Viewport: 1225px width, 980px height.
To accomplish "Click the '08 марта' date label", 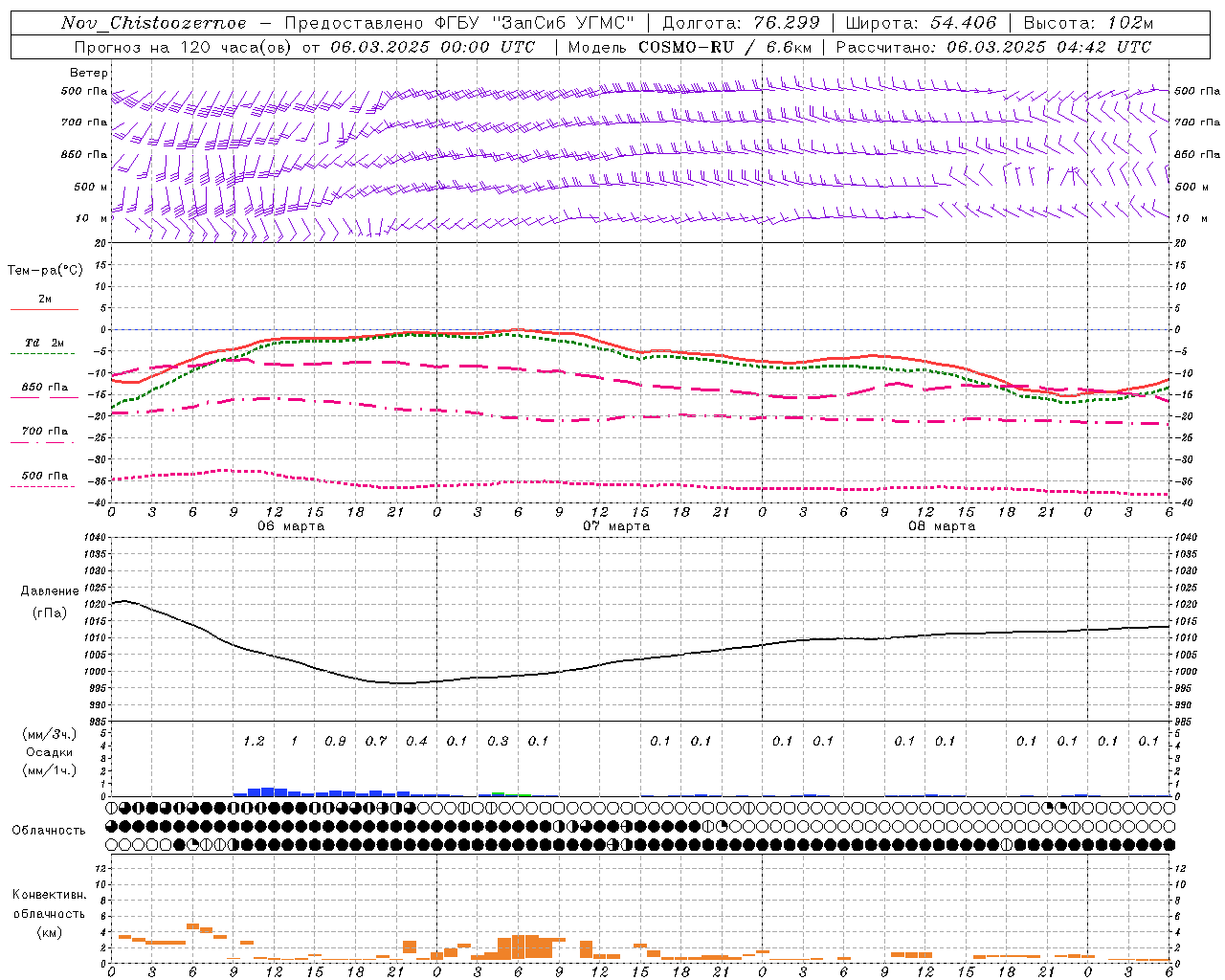I will coord(942,526).
